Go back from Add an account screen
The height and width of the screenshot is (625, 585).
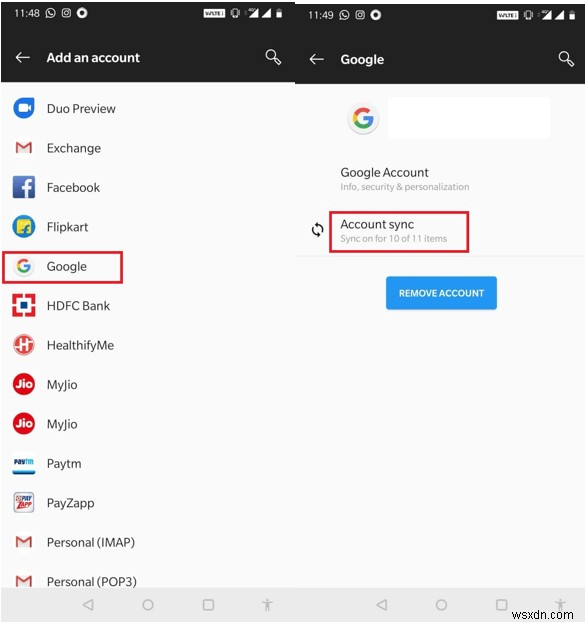[23, 57]
